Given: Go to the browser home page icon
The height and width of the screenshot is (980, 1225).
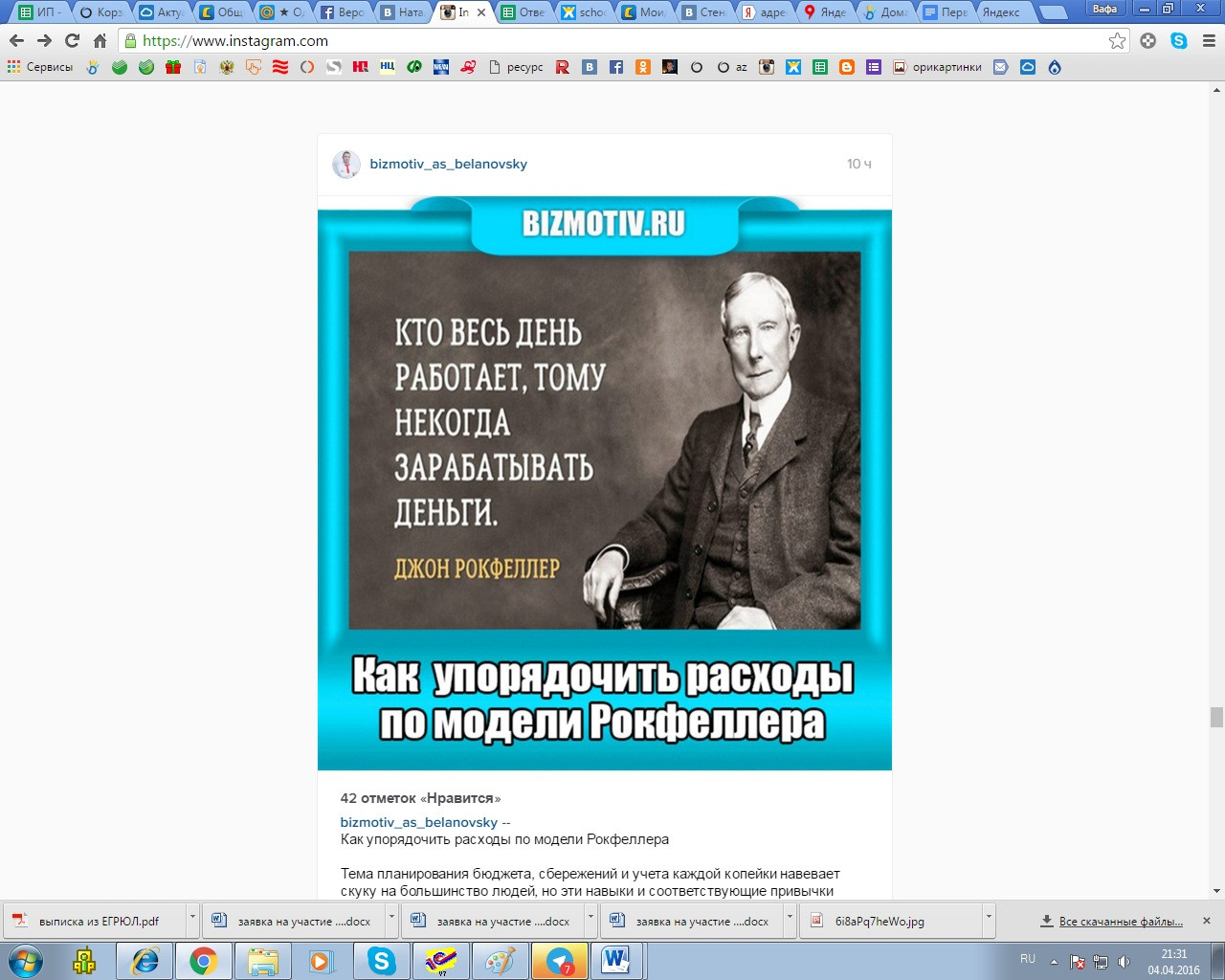Looking at the screenshot, I should point(100,41).
